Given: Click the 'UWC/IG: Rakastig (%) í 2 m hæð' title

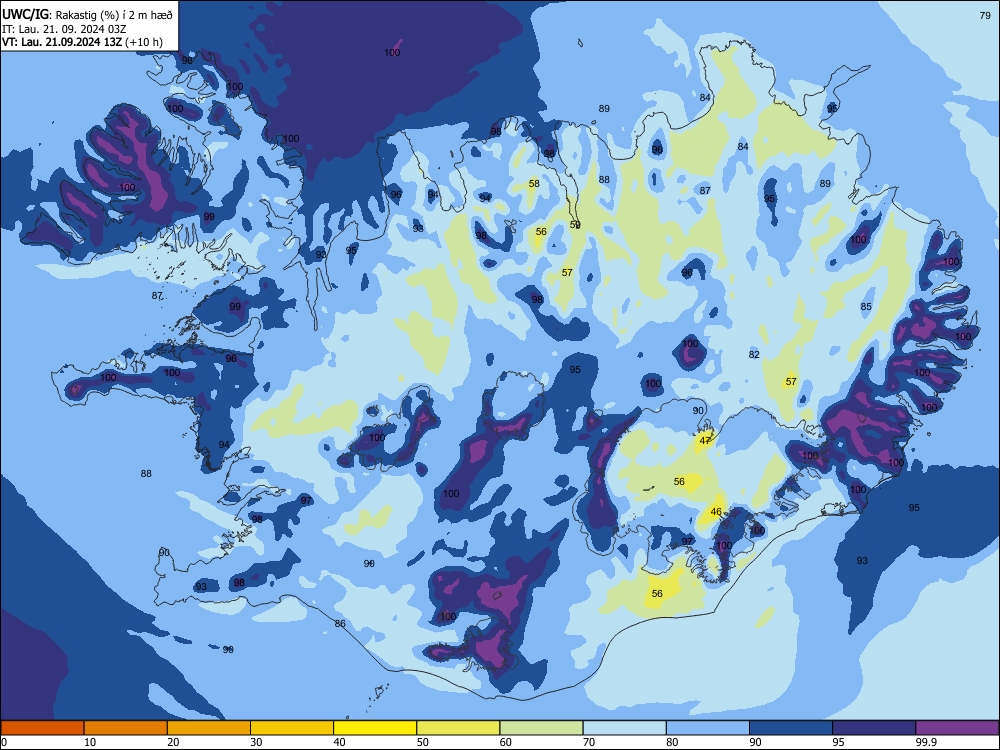Looking at the screenshot, I should (x=87, y=14).
